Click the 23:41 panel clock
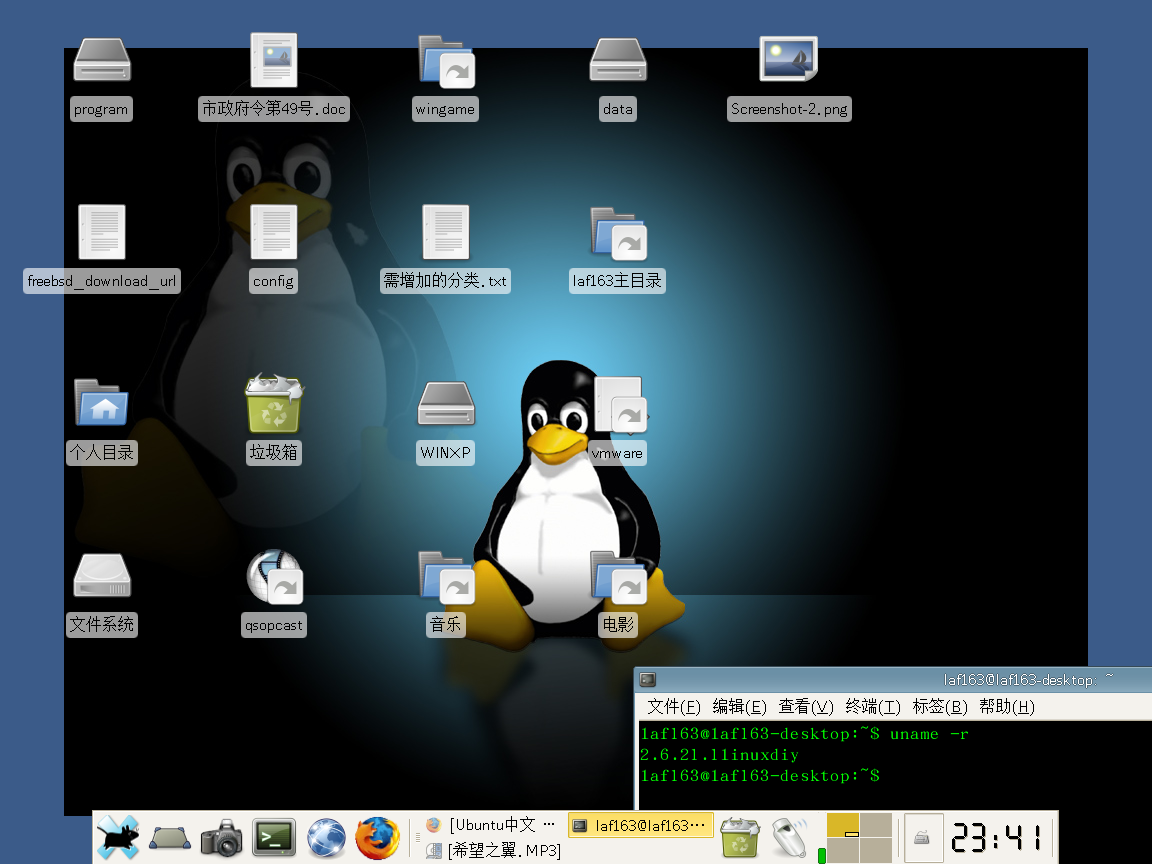The image size is (1152, 864). [997, 838]
